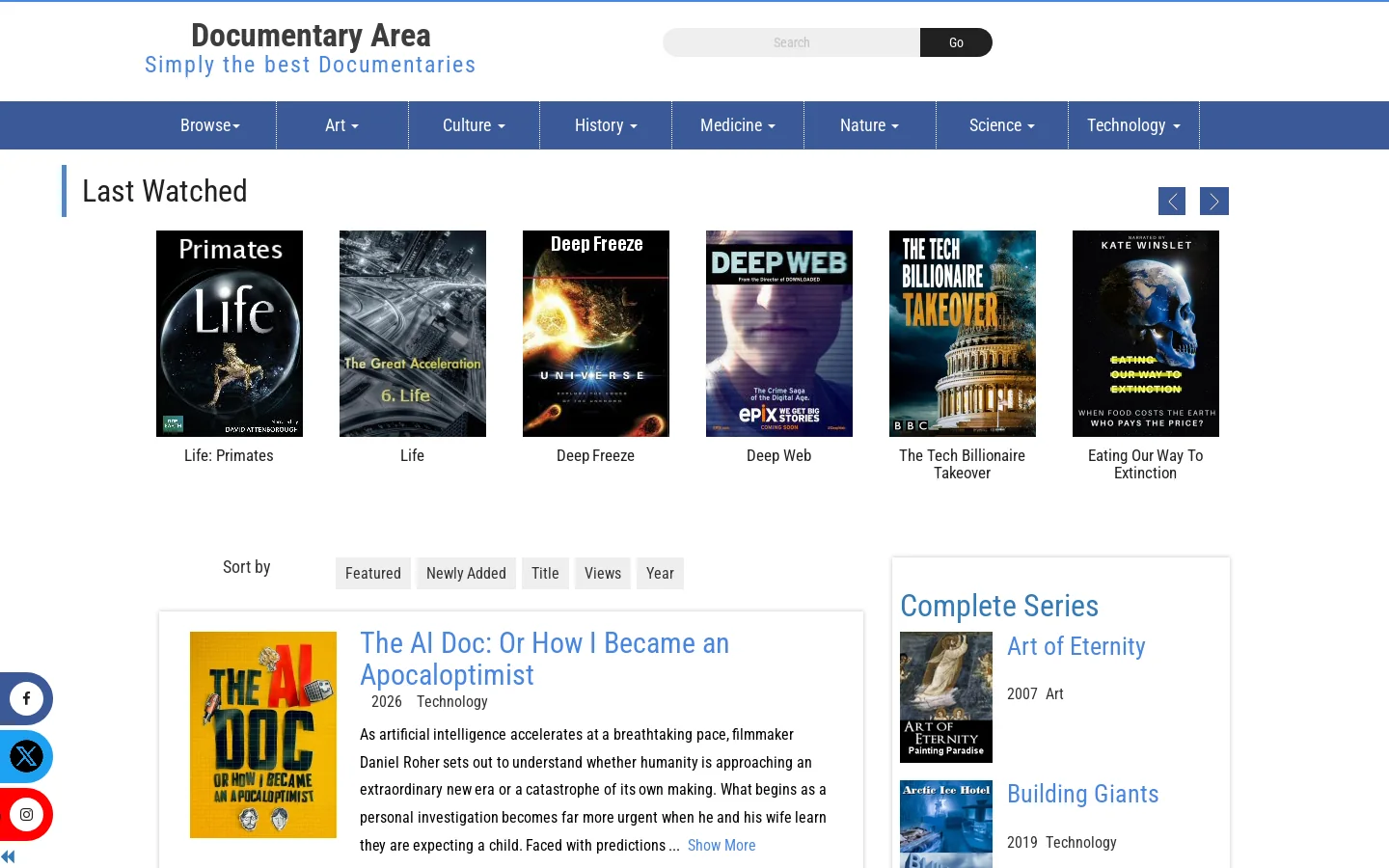Go to previous Last Watched items arrow

(1172, 201)
